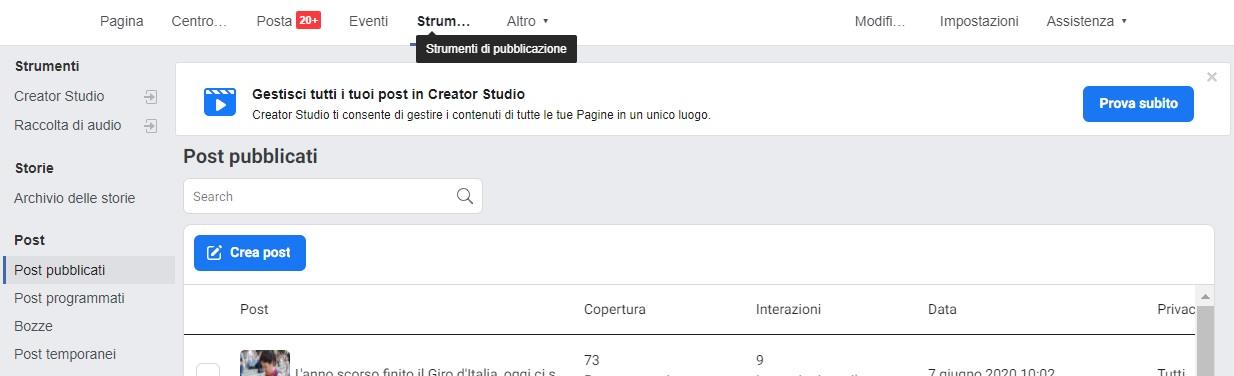Click the interactions value 9
Viewport: 1234px width, 376px height.
[760, 360]
